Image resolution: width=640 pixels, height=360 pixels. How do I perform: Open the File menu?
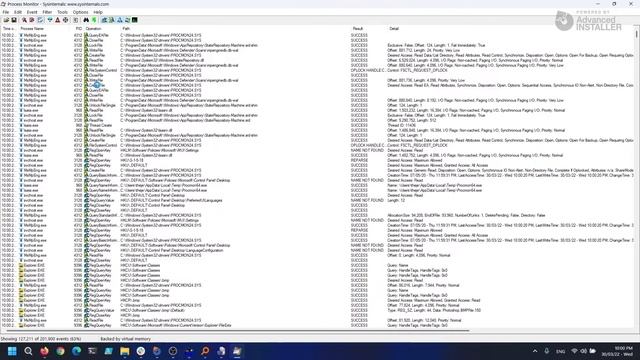(x=6, y=12)
